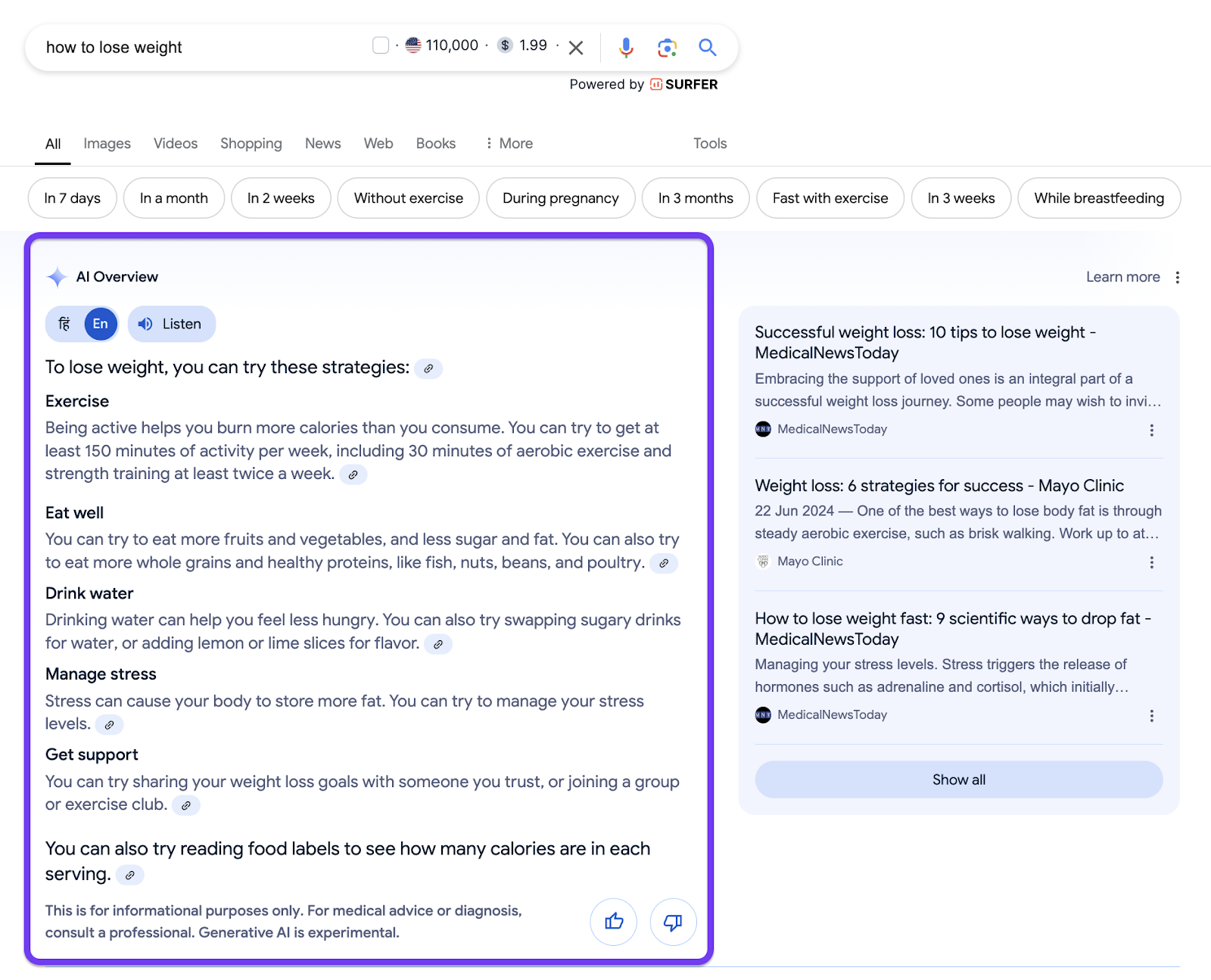The image size is (1211, 980).
Task: Click link icon after Exercise paragraph
Action: (353, 475)
